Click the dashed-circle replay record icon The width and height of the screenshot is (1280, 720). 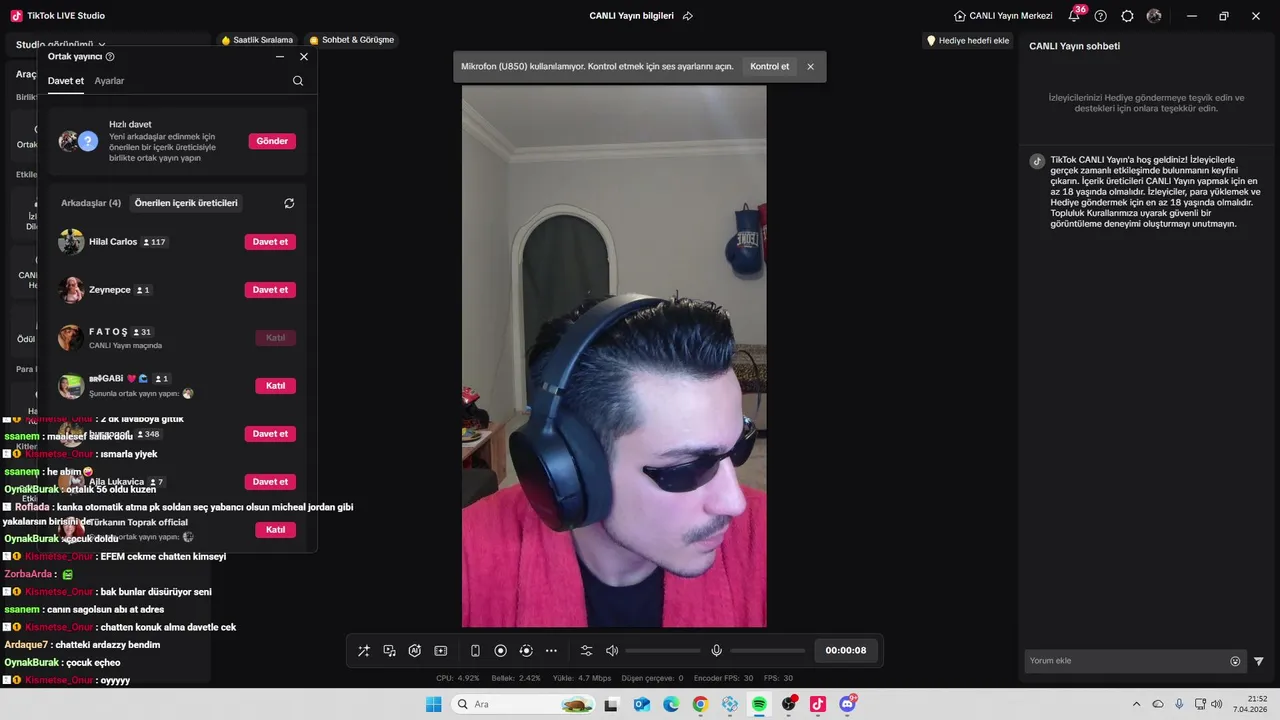point(526,651)
